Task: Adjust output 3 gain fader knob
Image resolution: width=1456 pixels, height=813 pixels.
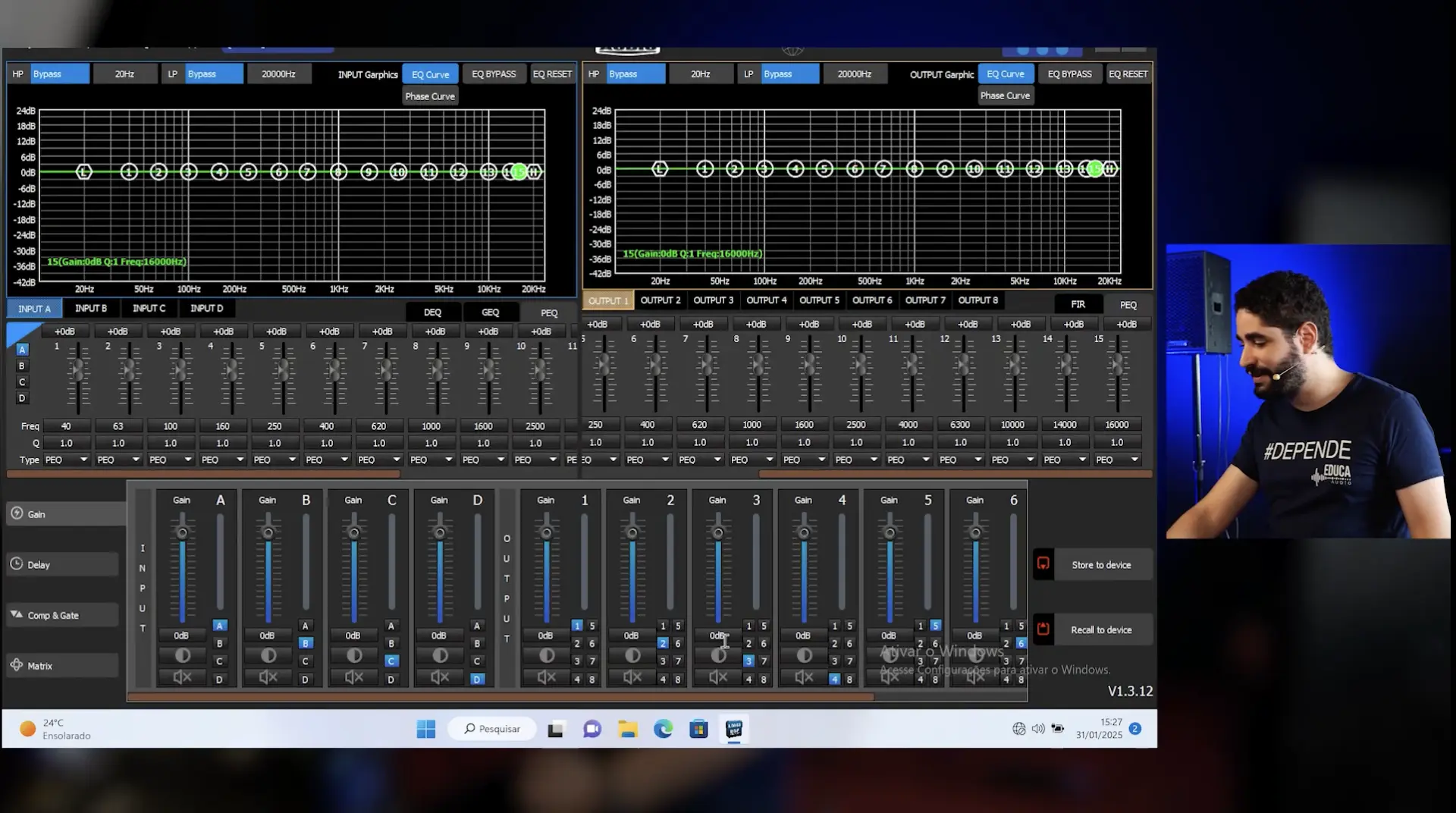Action: pos(718,533)
